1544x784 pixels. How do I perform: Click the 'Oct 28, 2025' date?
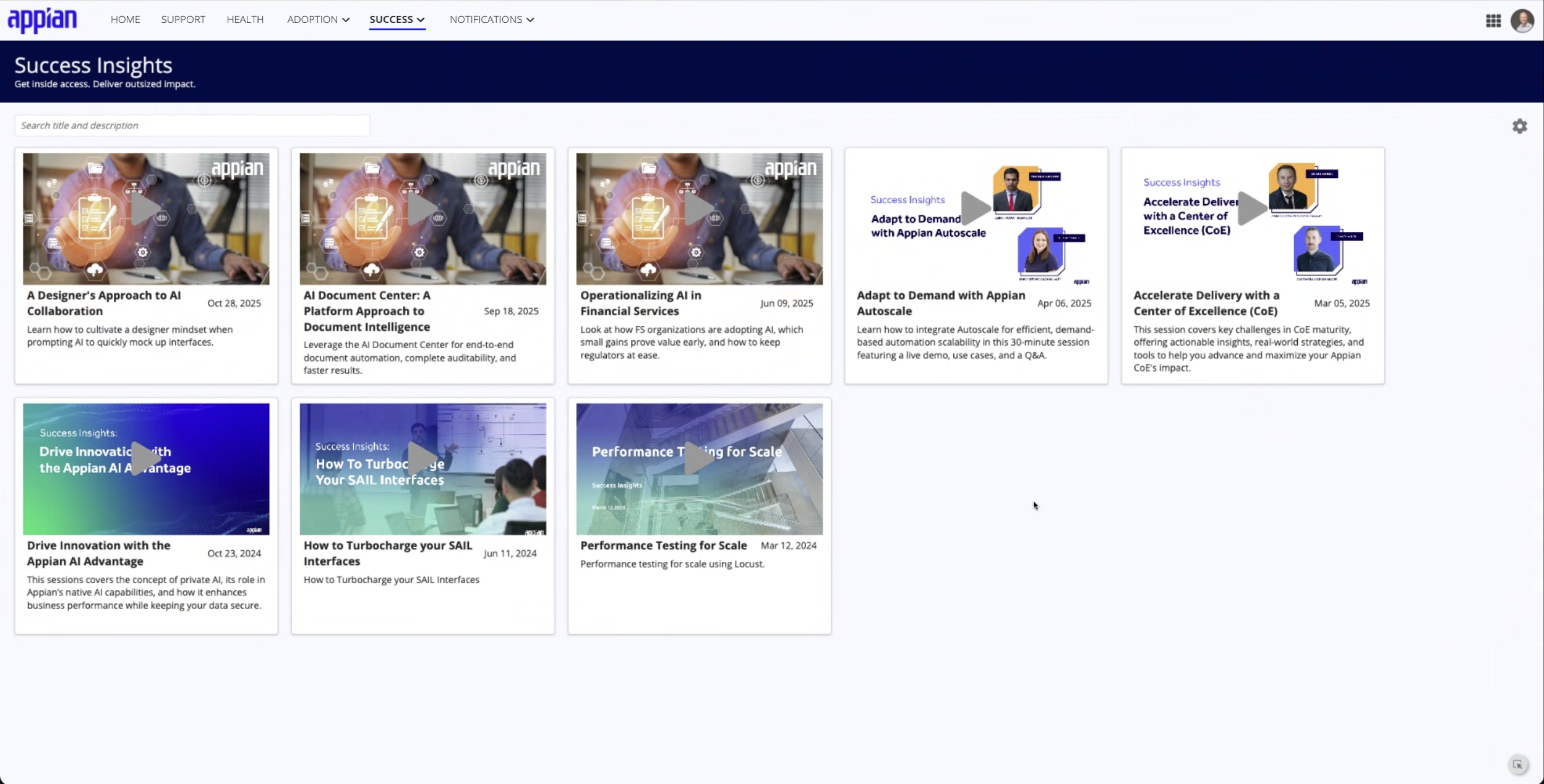coord(234,303)
